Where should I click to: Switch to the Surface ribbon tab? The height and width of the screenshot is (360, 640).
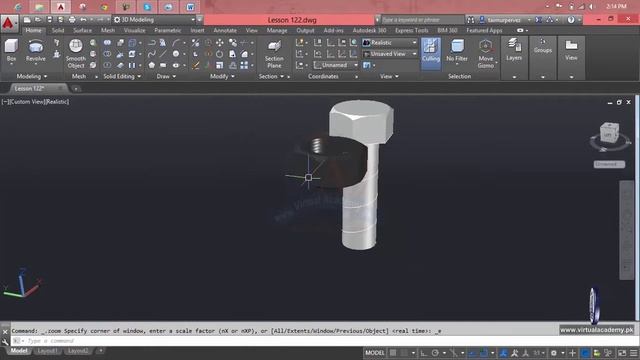point(82,31)
